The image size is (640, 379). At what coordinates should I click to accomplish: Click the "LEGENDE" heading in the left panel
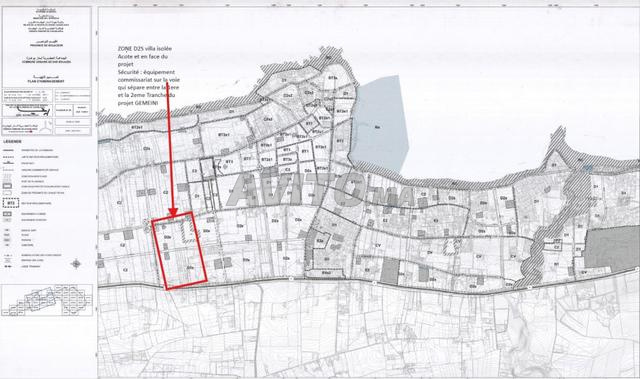pos(12,142)
